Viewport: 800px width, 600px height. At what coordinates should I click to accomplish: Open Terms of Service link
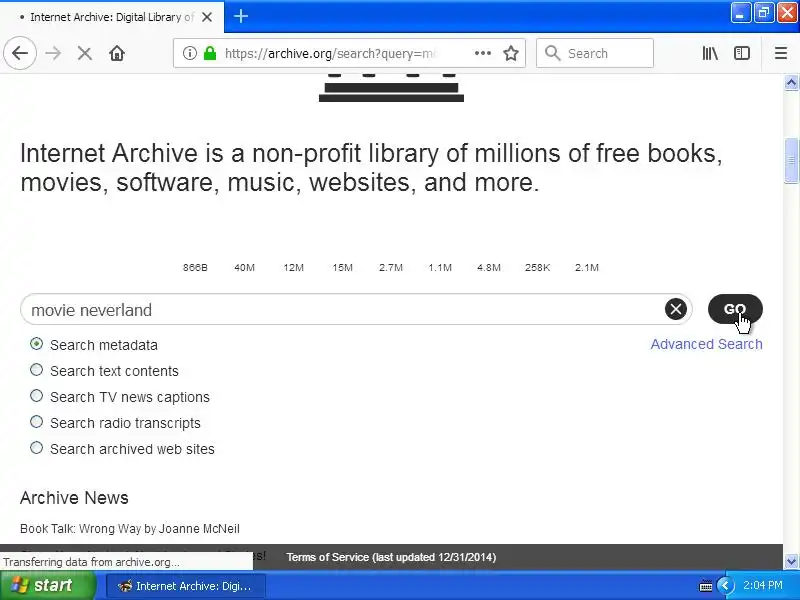pos(391,557)
